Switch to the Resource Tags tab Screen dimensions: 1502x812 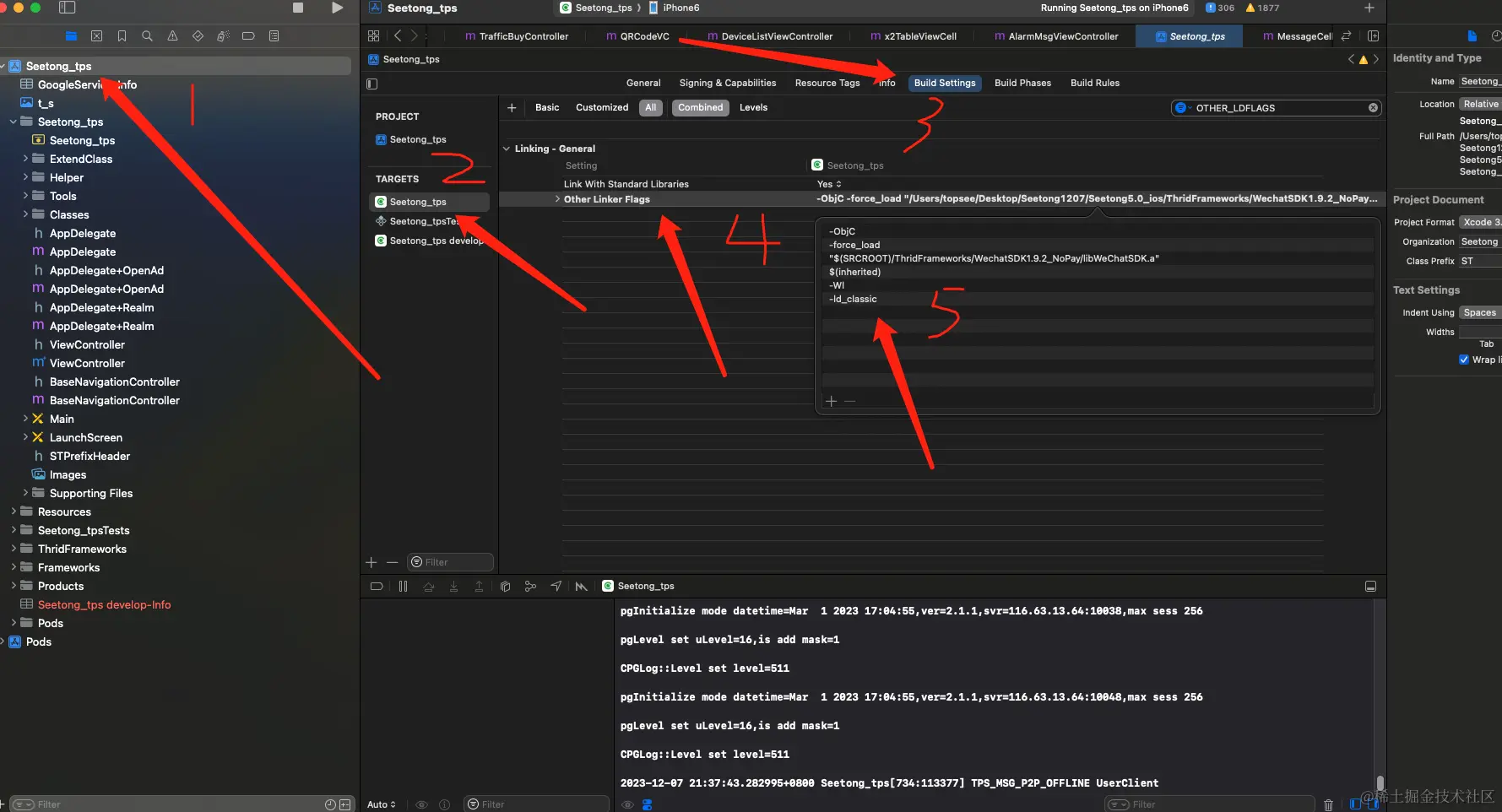click(x=827, y=84)
